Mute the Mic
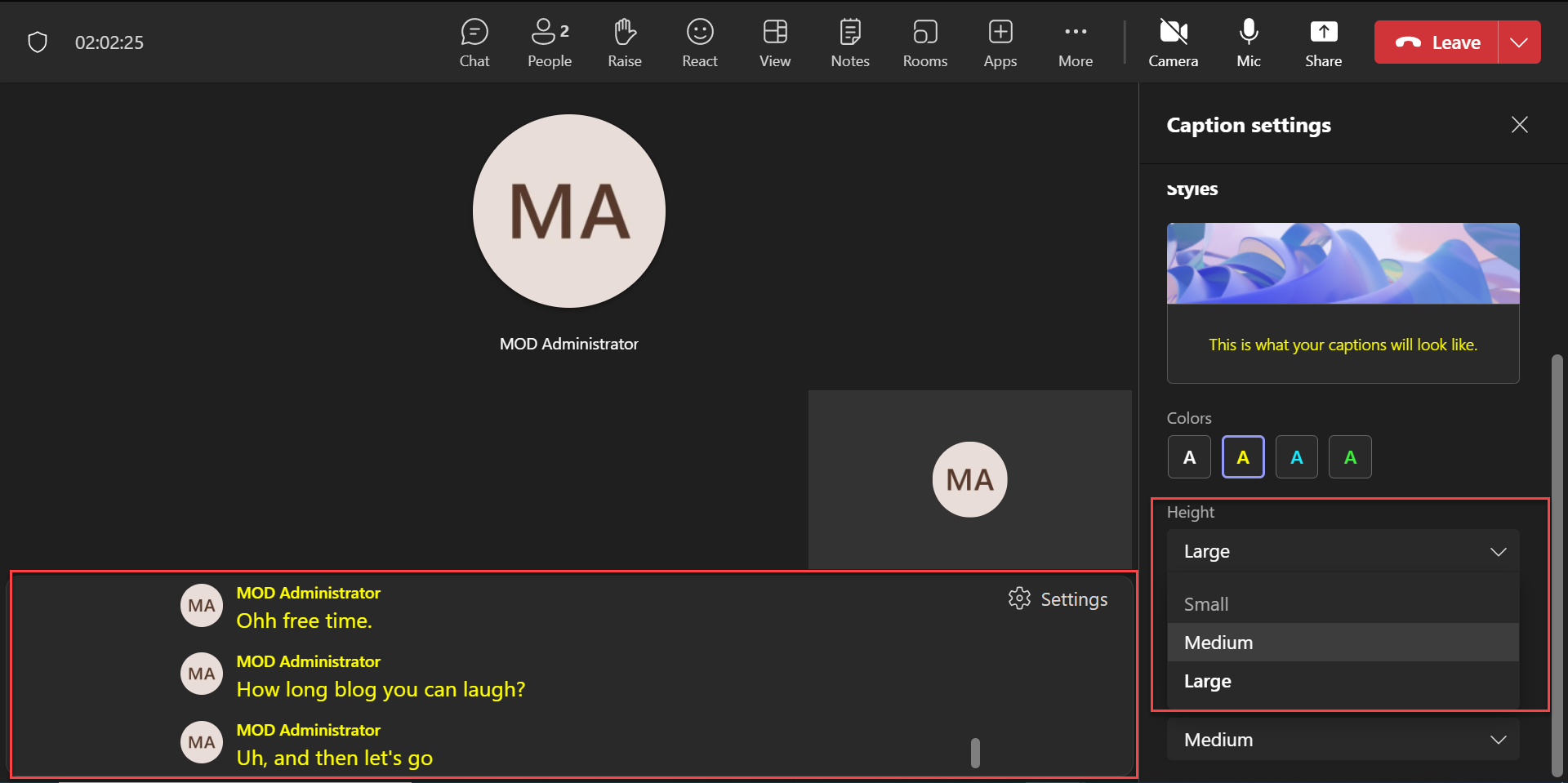This screenshot has width=1568, height=783. tap(1248, 42)
